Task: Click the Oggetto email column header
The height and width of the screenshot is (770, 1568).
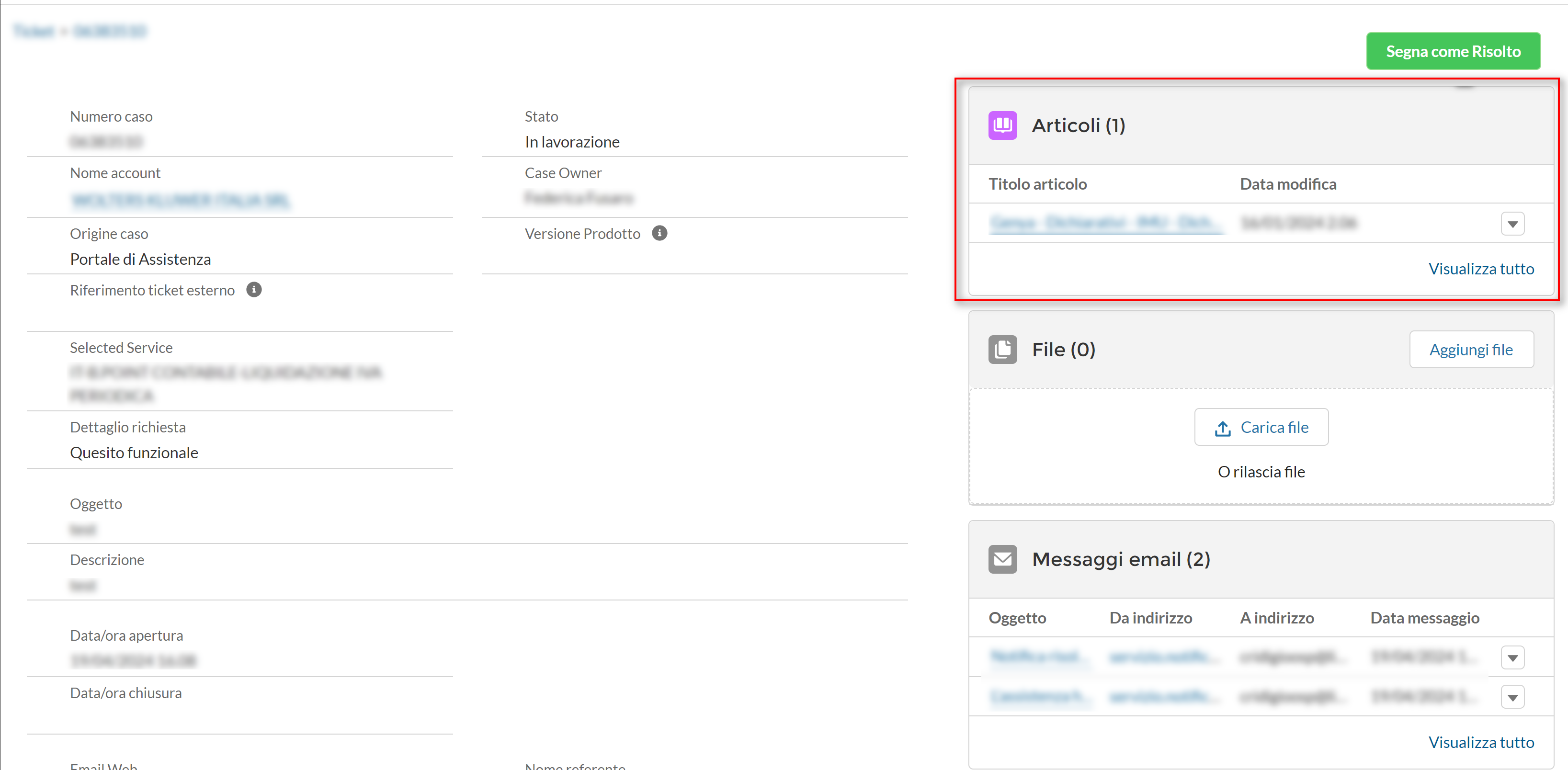Action: pos(1017,618)
